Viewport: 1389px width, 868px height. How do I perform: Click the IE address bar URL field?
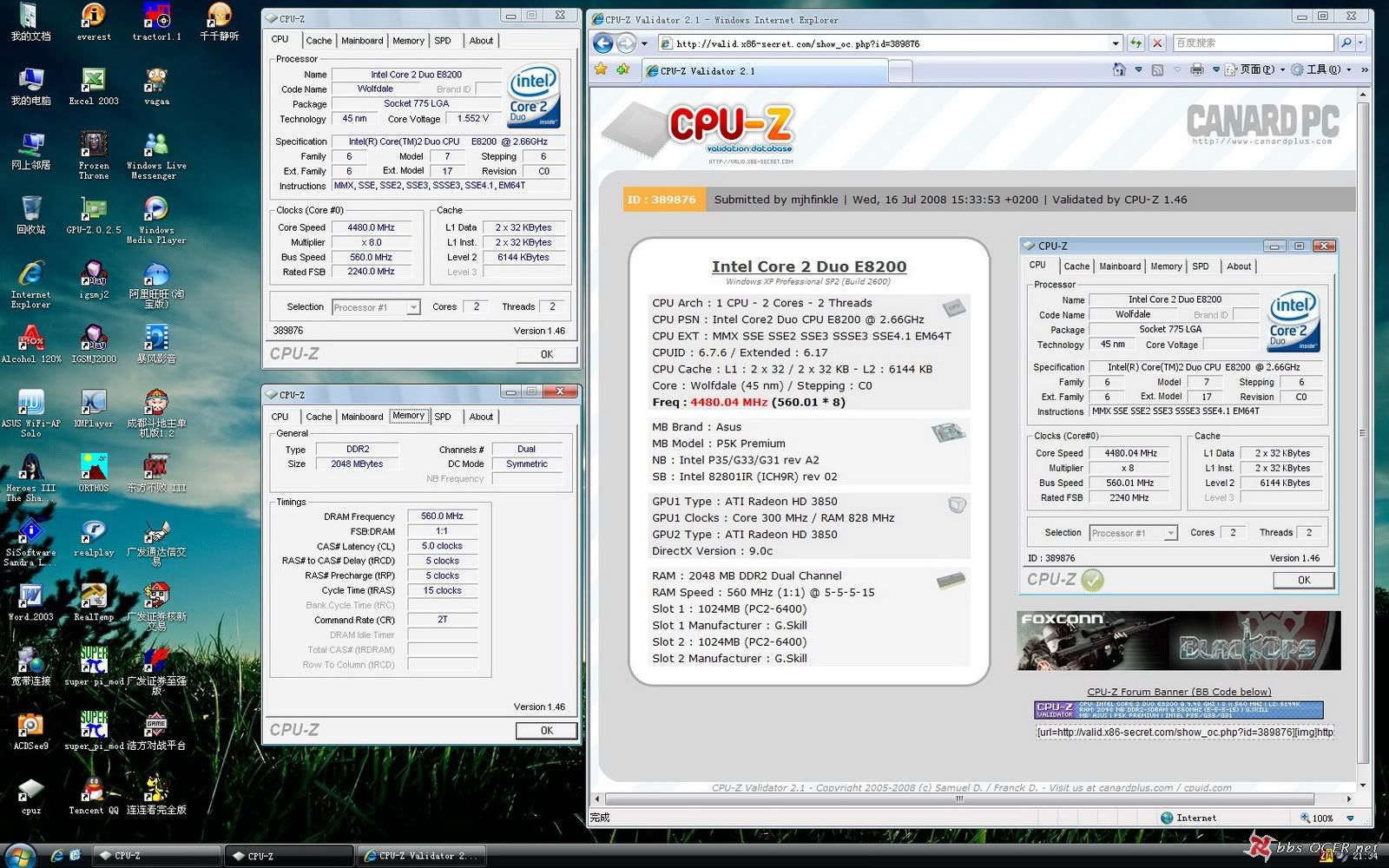click(884, 43)
